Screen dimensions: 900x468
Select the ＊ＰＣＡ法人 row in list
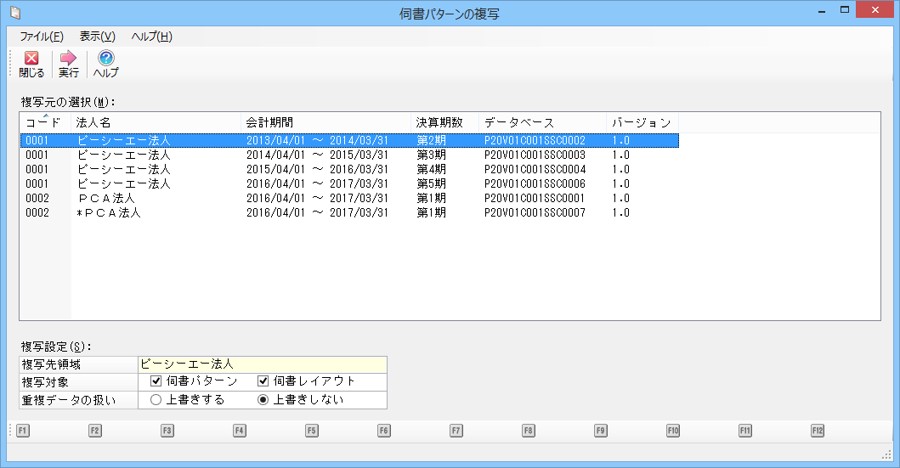(110, 213)
